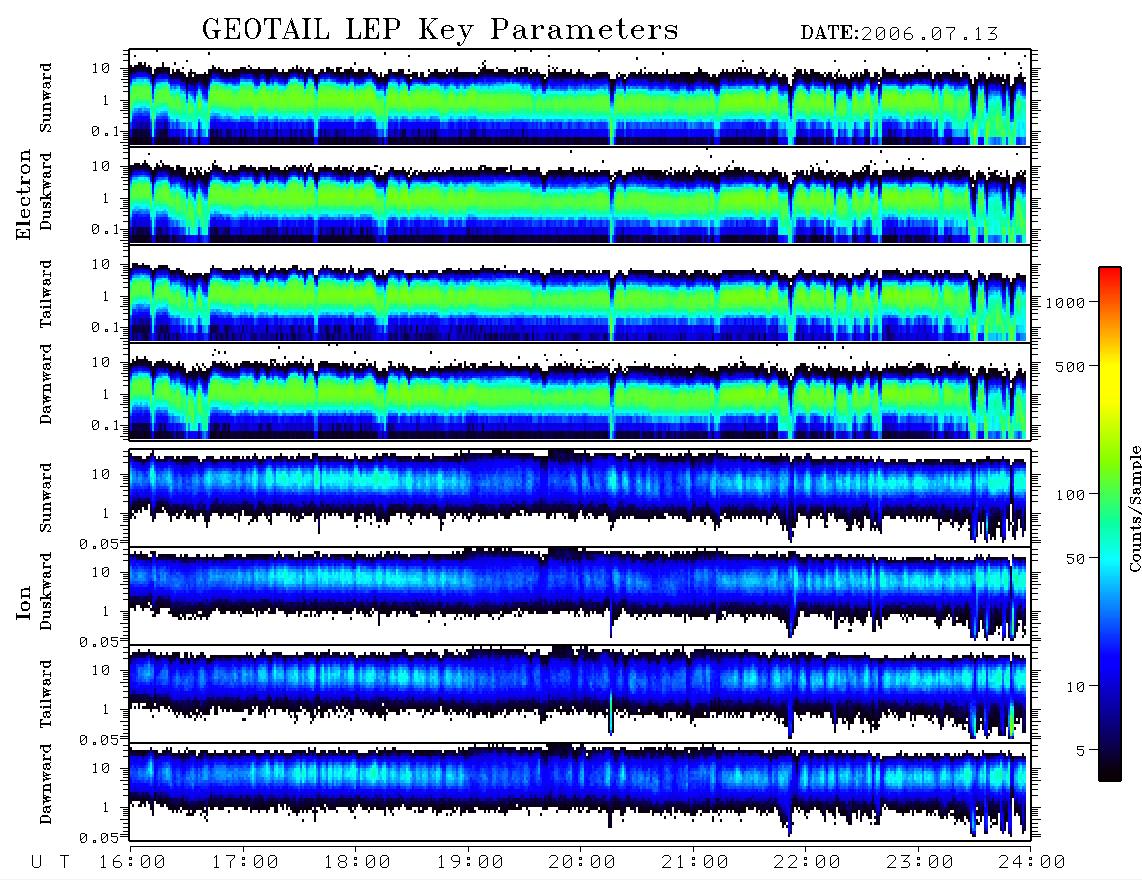
Task: Click the Dawnward label of the Electron group
Action: tap(47, 384)
